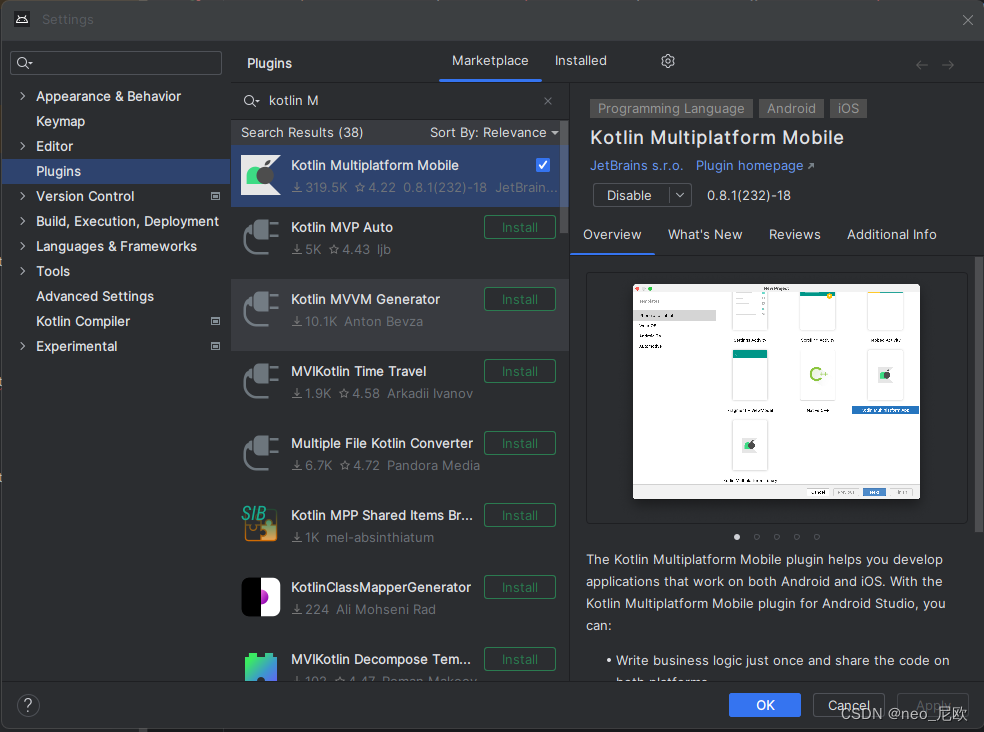
Task: Click the Version Control project-level icon
Action: coord(215,196)
